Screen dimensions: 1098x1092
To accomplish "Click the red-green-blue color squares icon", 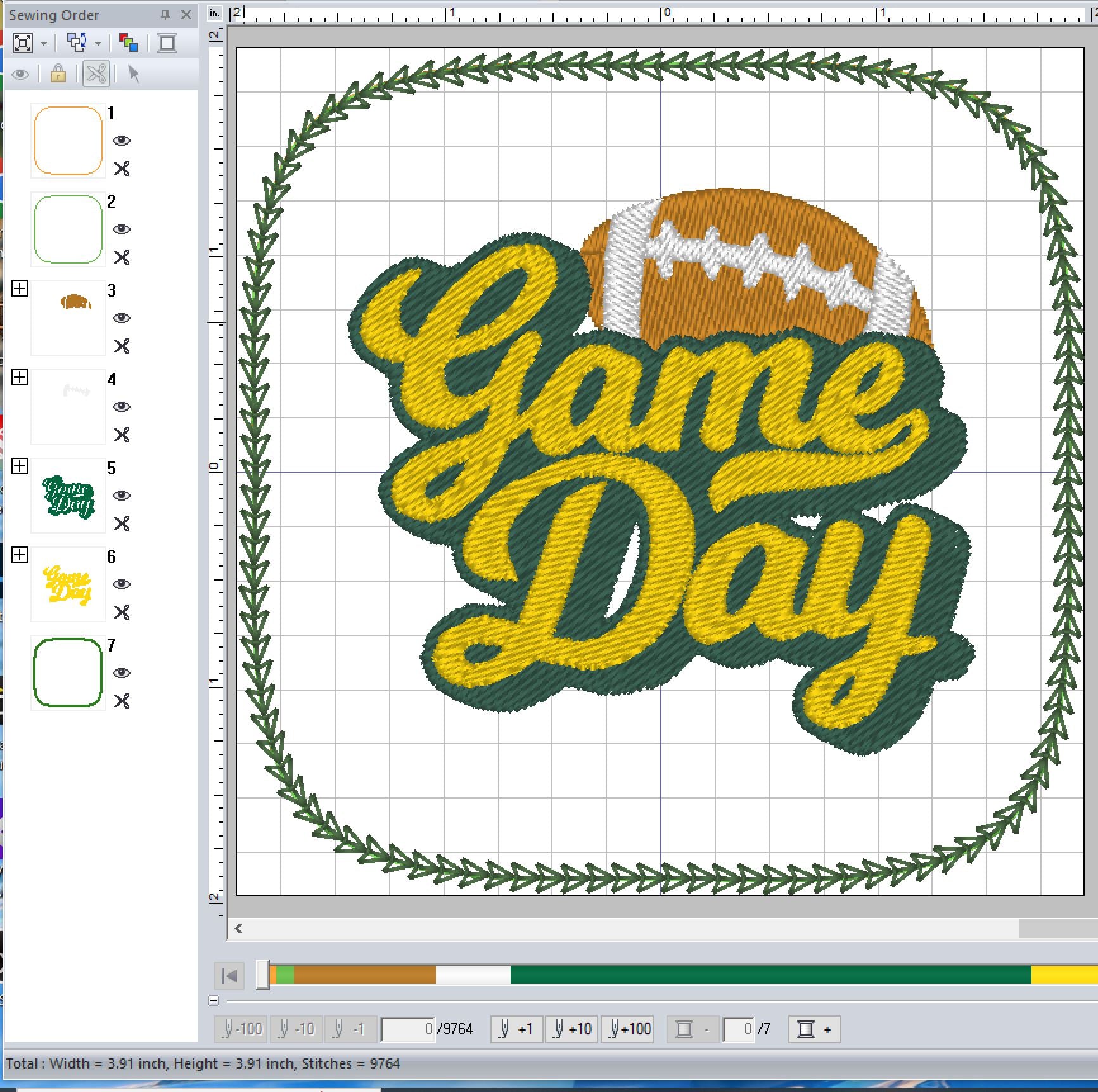I will point(129,43).
